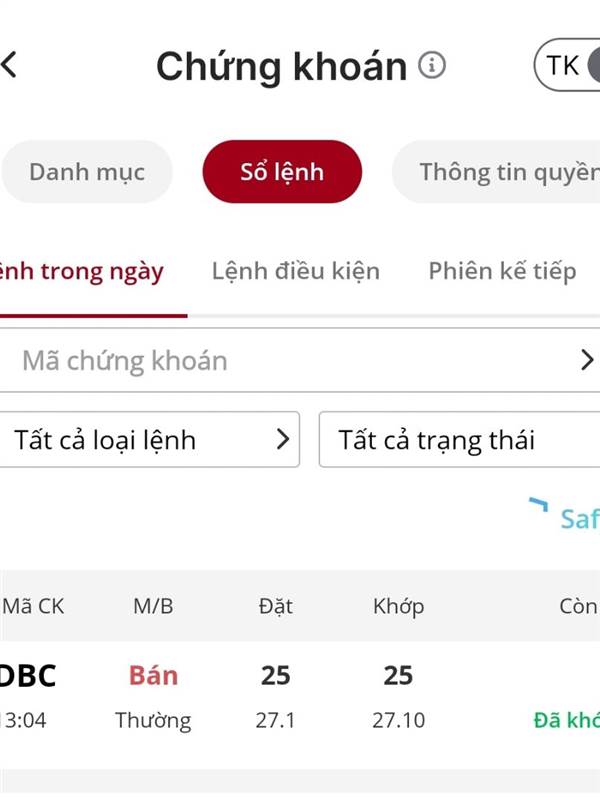The width and height of the screenshot is (600, 800).
Task: Go back using the top-left arrow
Action: pos(9,65)
